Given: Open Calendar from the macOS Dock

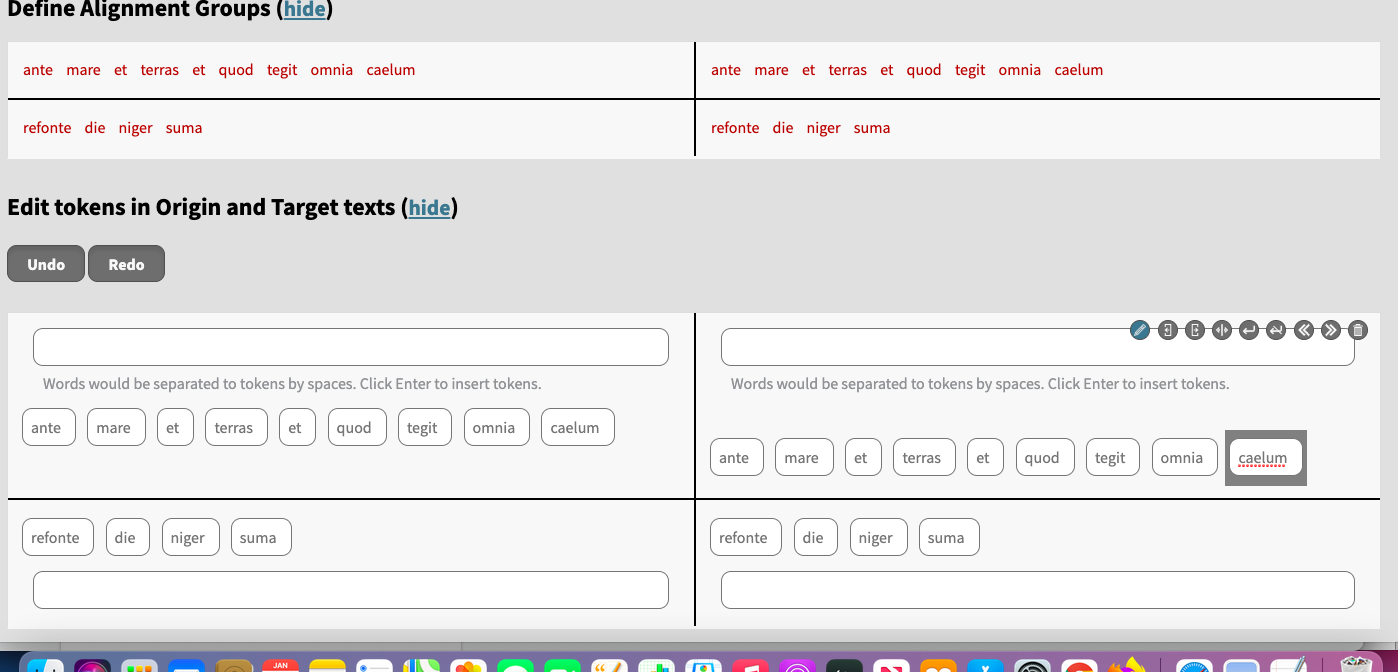Looking at the screenshot, I should [281, 664].
